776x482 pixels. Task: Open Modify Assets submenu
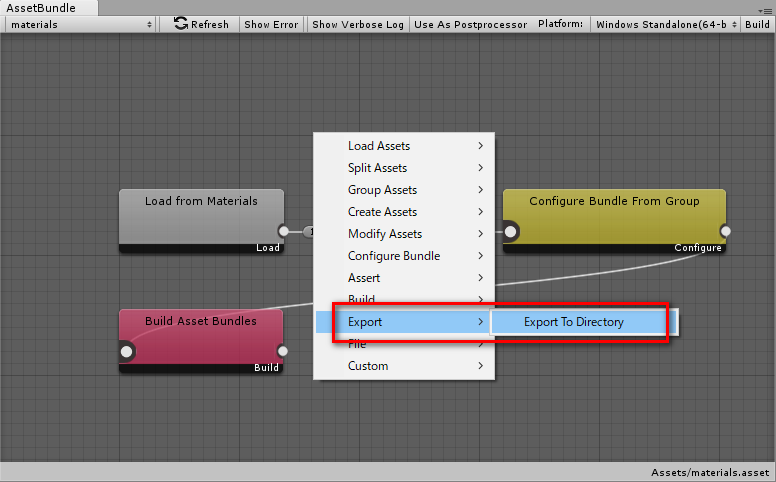tap(404, 234)
